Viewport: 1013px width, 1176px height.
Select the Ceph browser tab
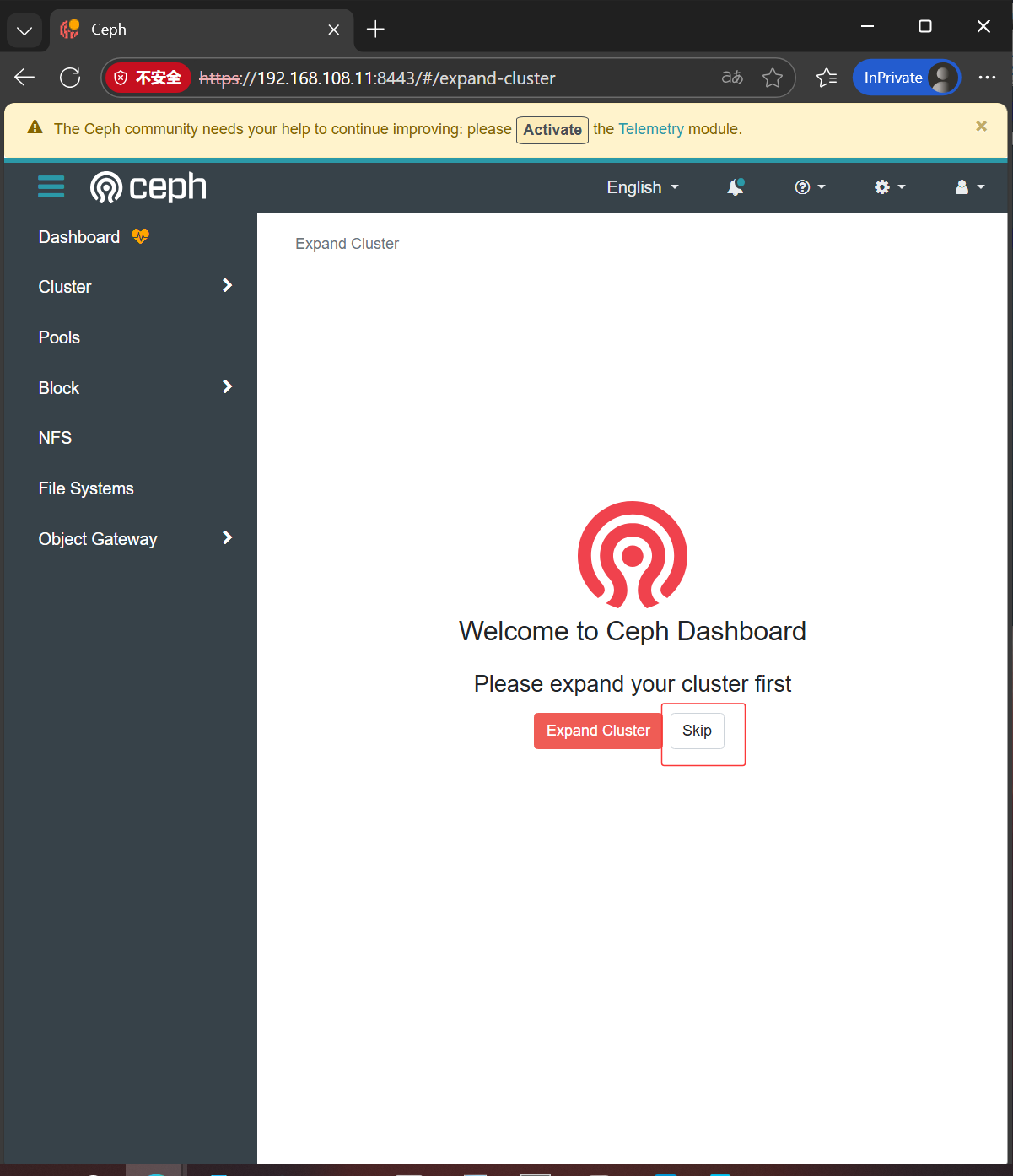tap(202, 30)
